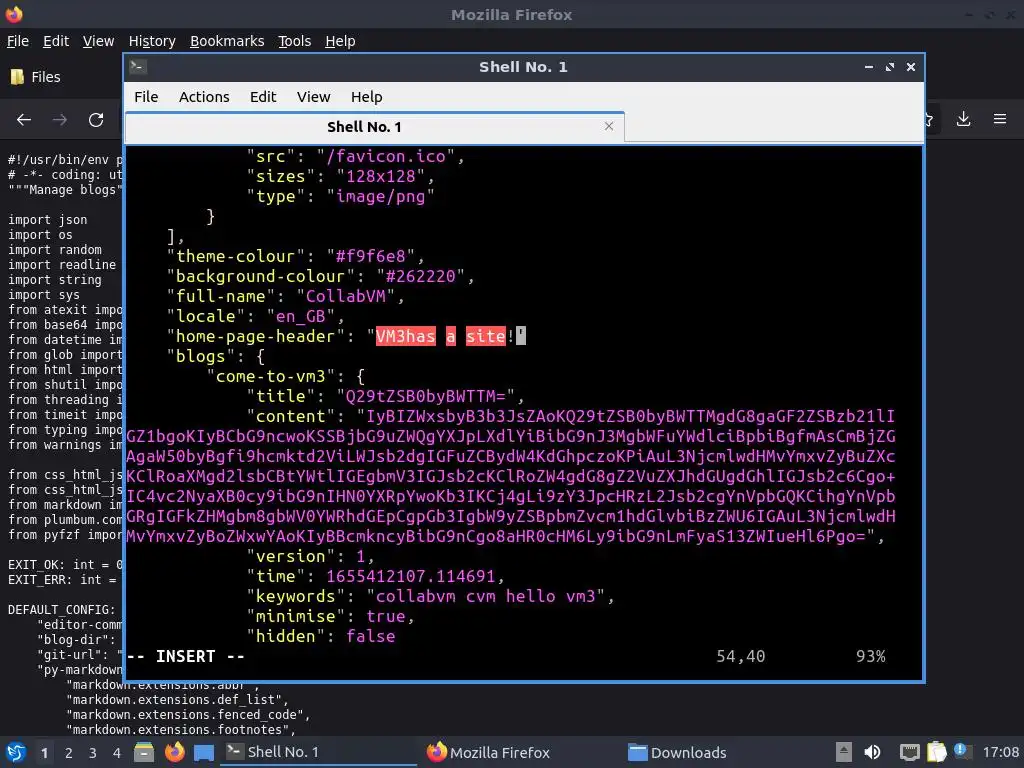Maximize the Shell No. 1 window
The width and height of the screenshot is (1024, 768).
889,67
